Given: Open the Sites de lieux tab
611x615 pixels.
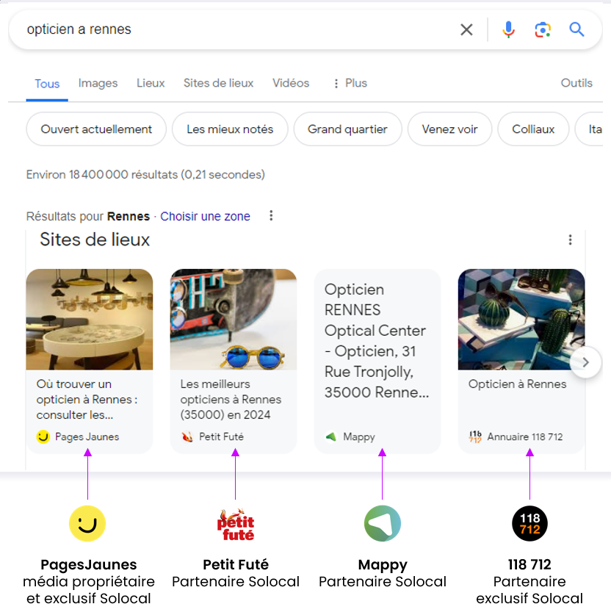Looking at the screenshot, I should click(x=218, y=83).
